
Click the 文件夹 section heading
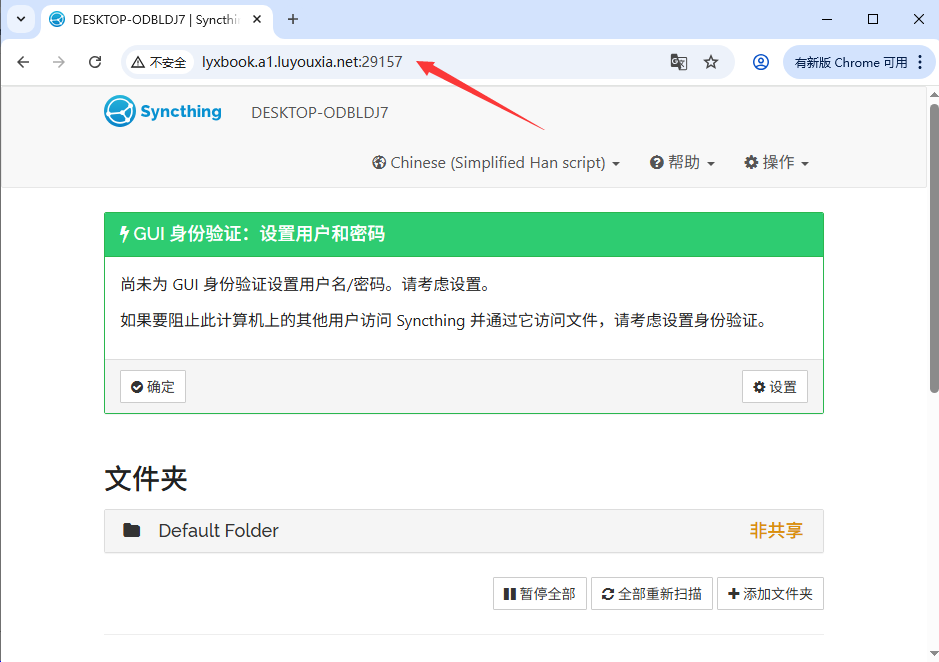[146, 479]
